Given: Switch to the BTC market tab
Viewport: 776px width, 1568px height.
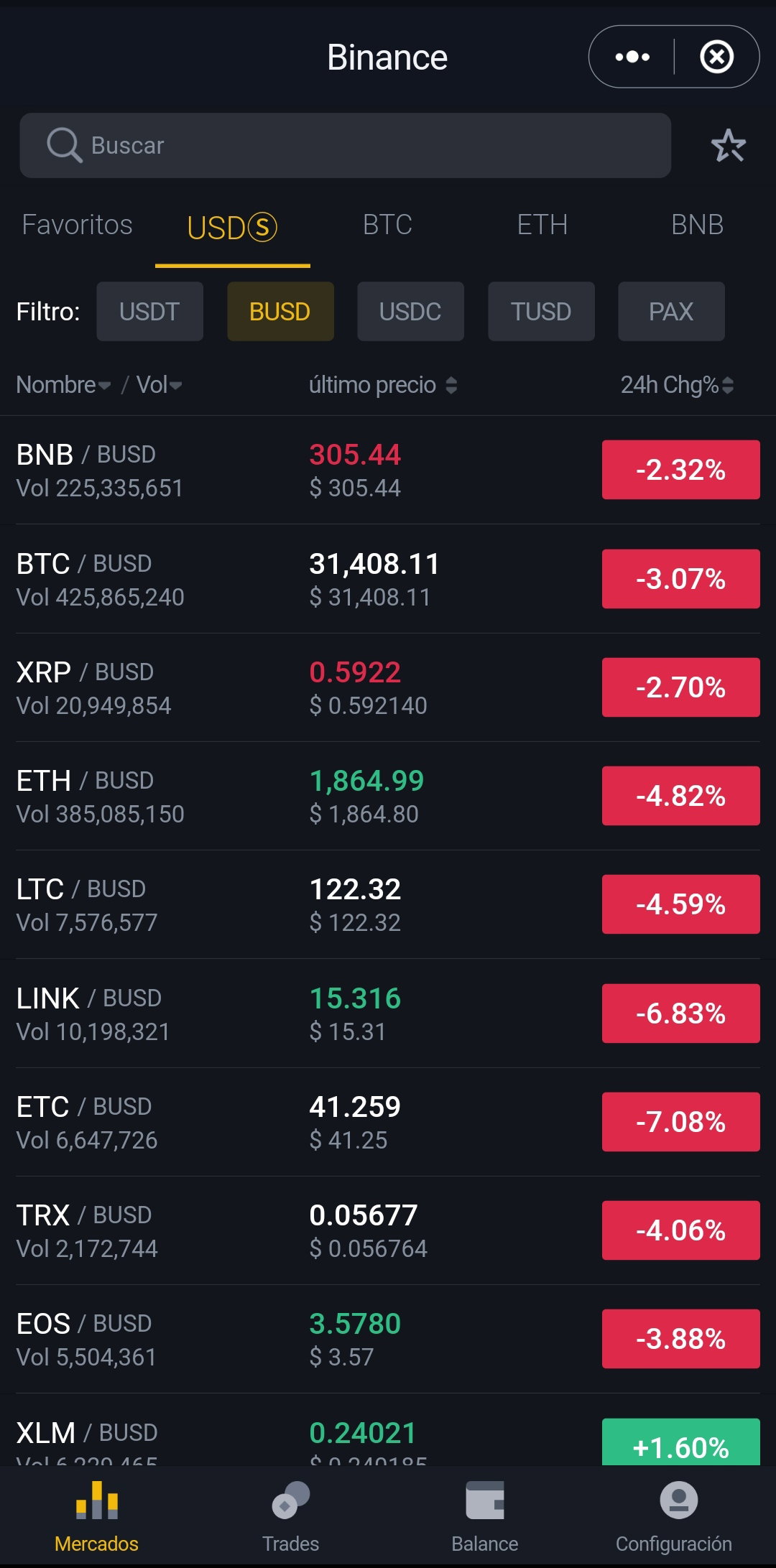Looking at the screenshot, I should pos(387,225).
